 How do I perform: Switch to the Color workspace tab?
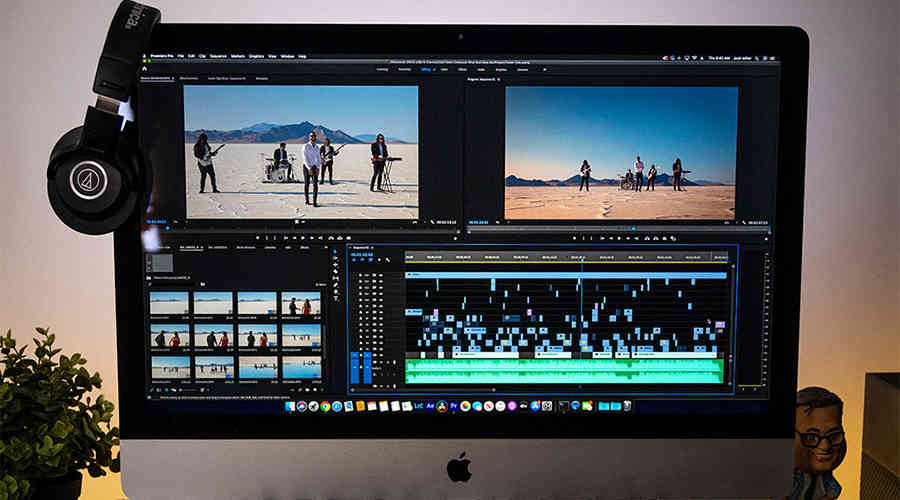446,69
